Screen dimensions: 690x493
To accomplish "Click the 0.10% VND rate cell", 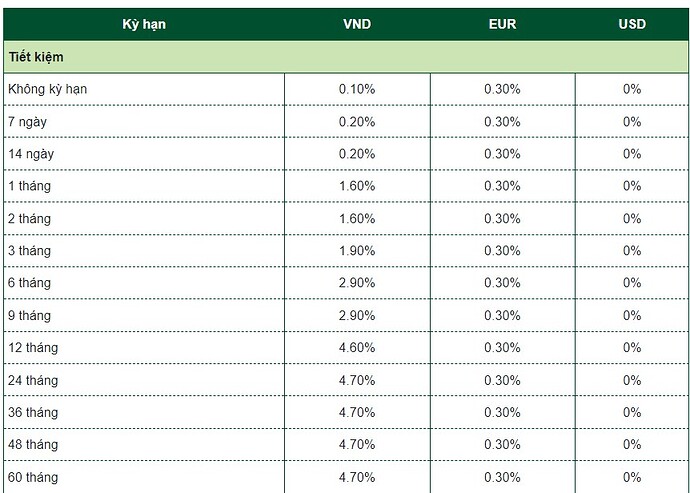I will pyautogui.click(x=357, y=89).
